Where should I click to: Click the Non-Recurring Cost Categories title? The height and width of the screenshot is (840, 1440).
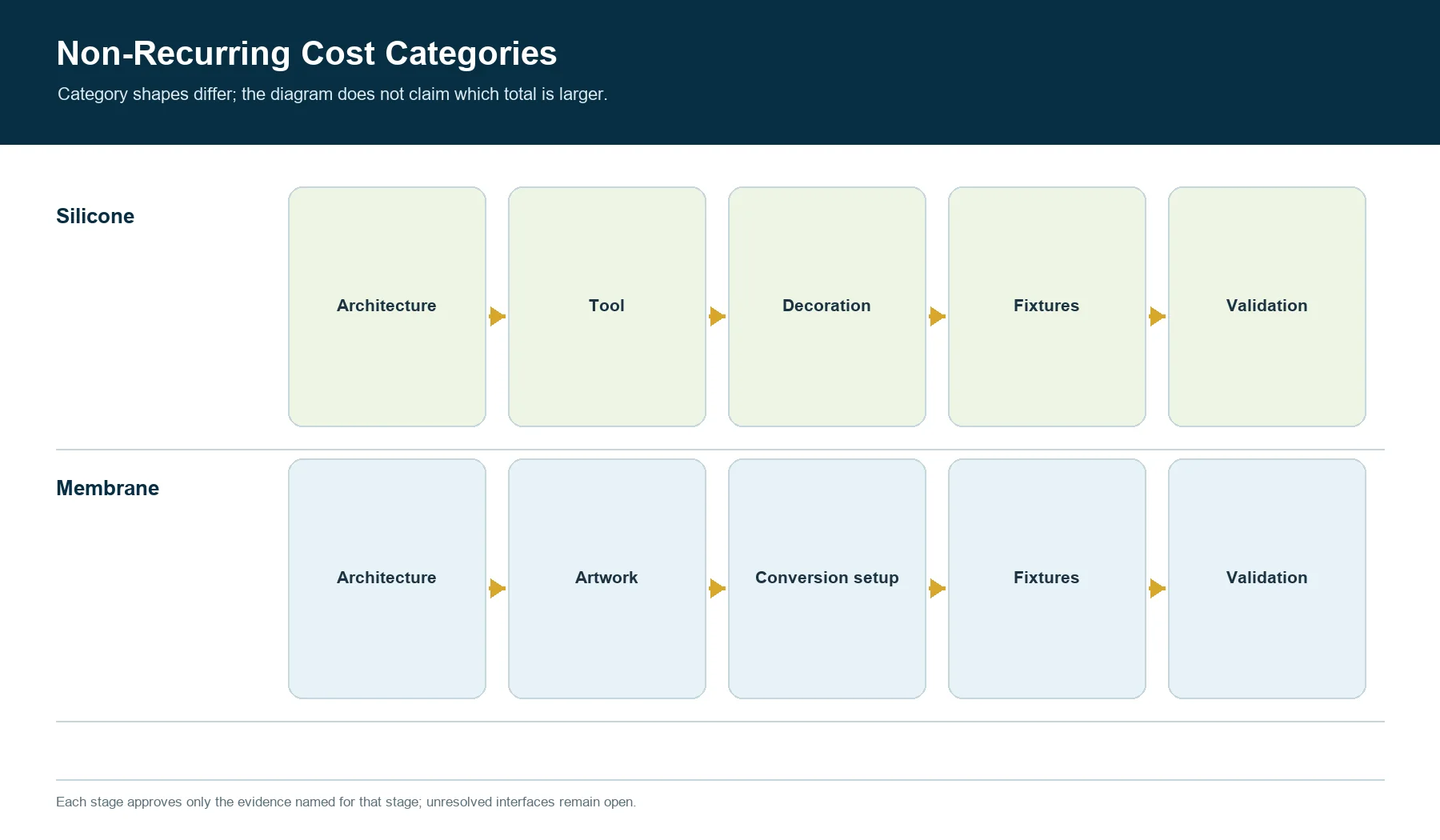click(306, 54)
